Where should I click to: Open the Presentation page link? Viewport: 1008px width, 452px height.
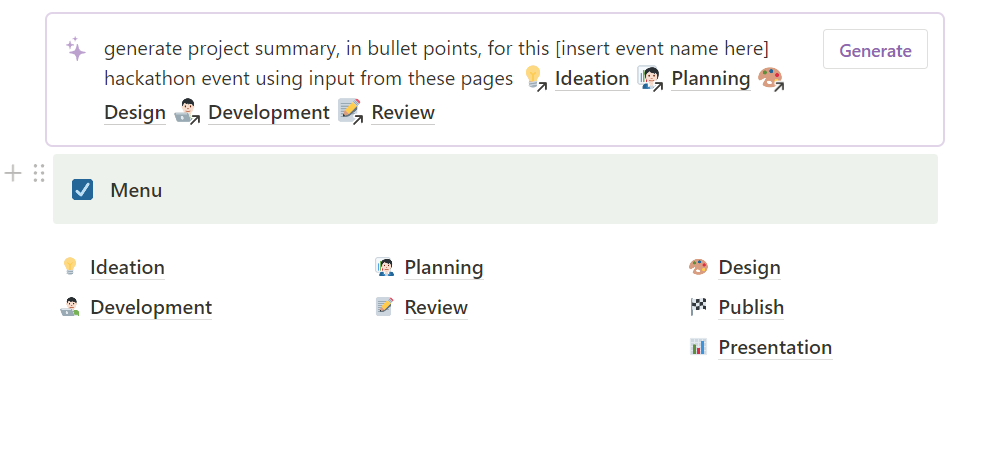(x=775, y=347)
